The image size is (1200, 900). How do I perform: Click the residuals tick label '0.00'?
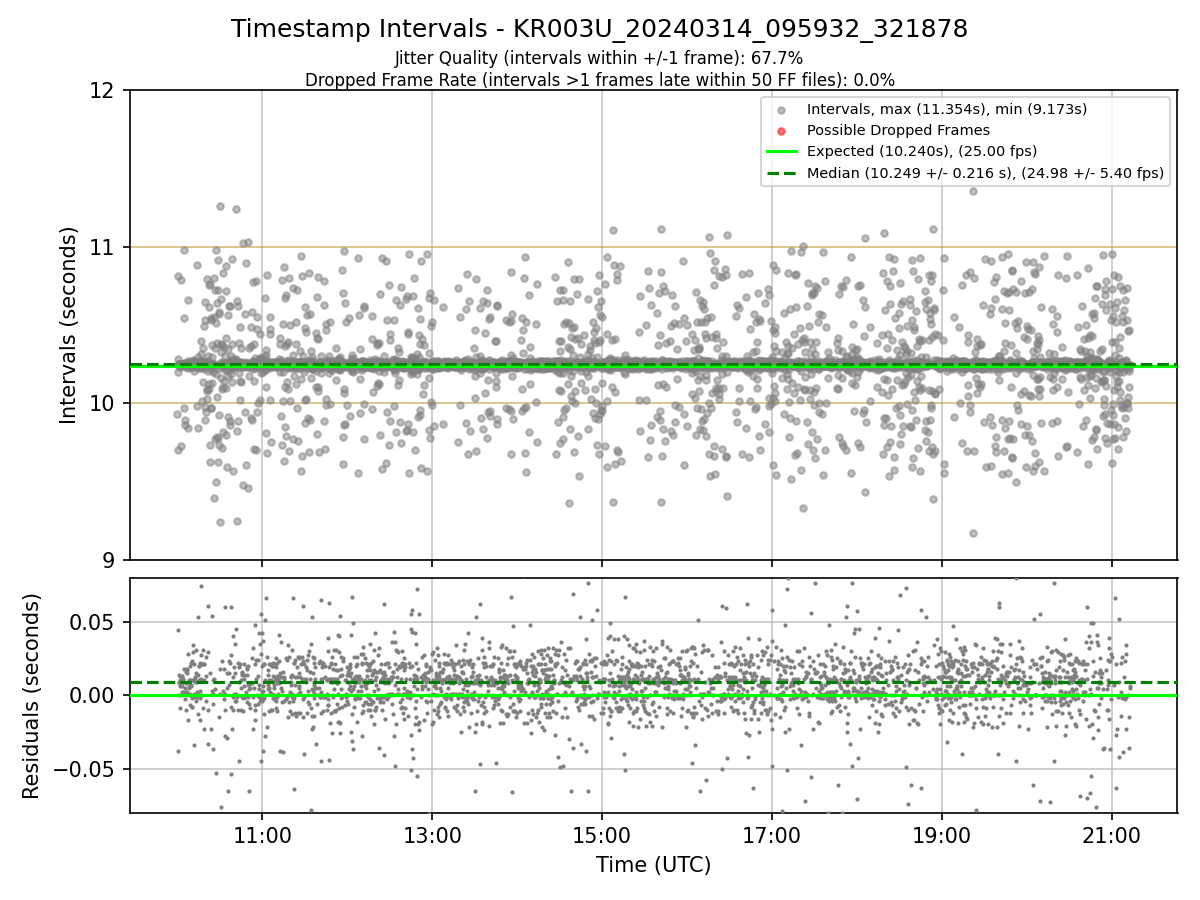tap(94, 695)
